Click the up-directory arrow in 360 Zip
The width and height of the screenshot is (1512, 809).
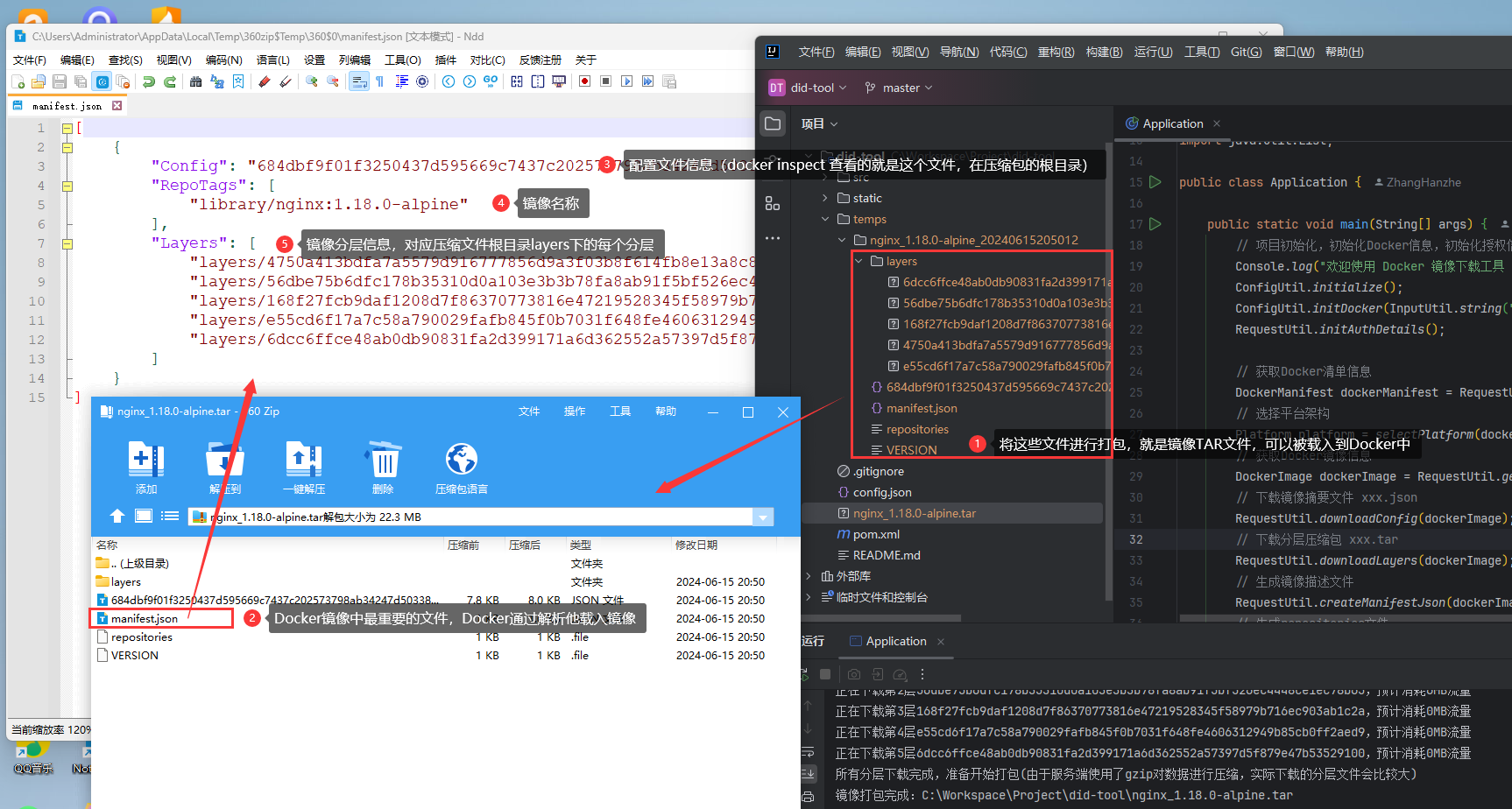pyautogui.click(x=117, y=517)
